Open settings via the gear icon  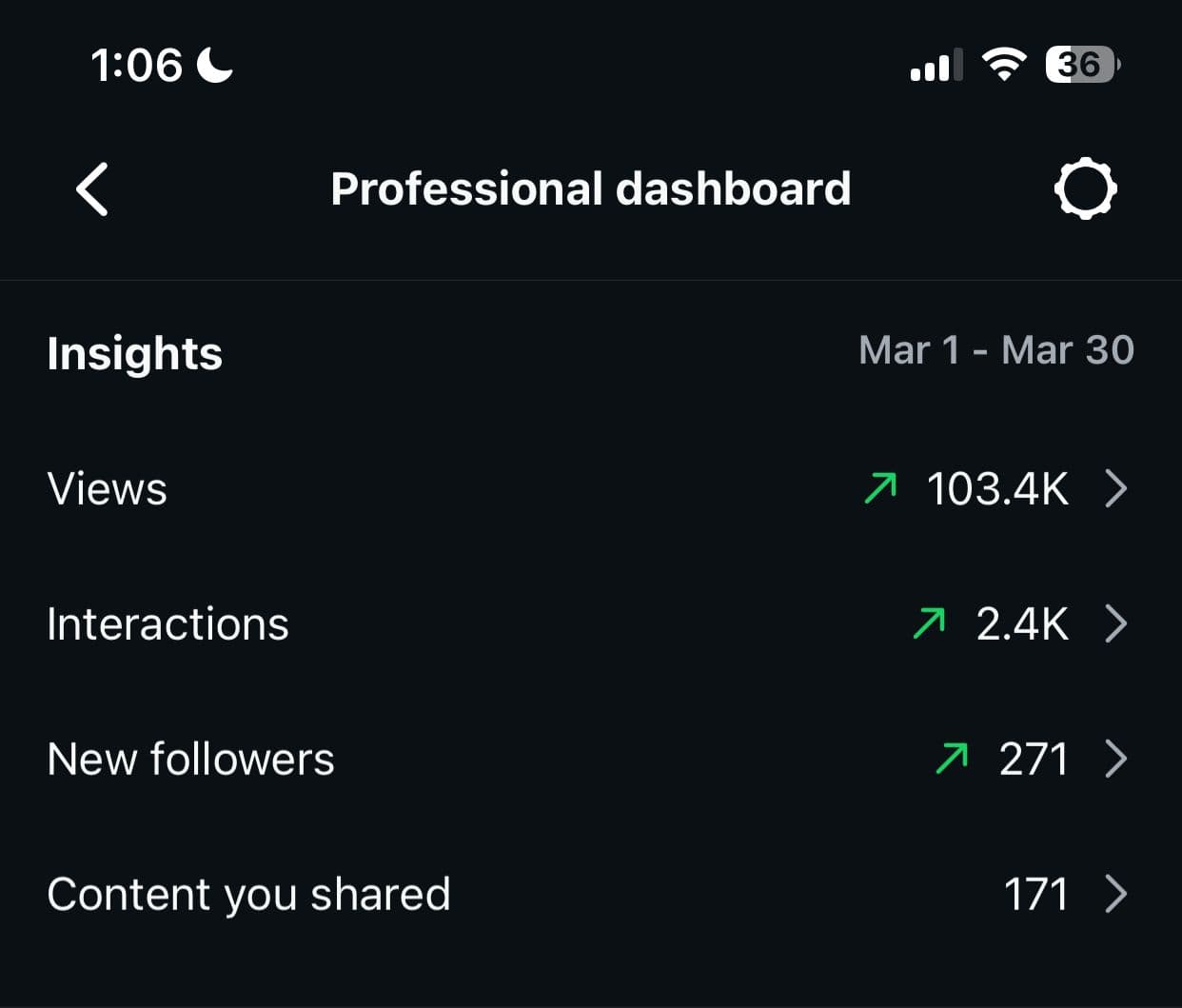coord(1085,189)
